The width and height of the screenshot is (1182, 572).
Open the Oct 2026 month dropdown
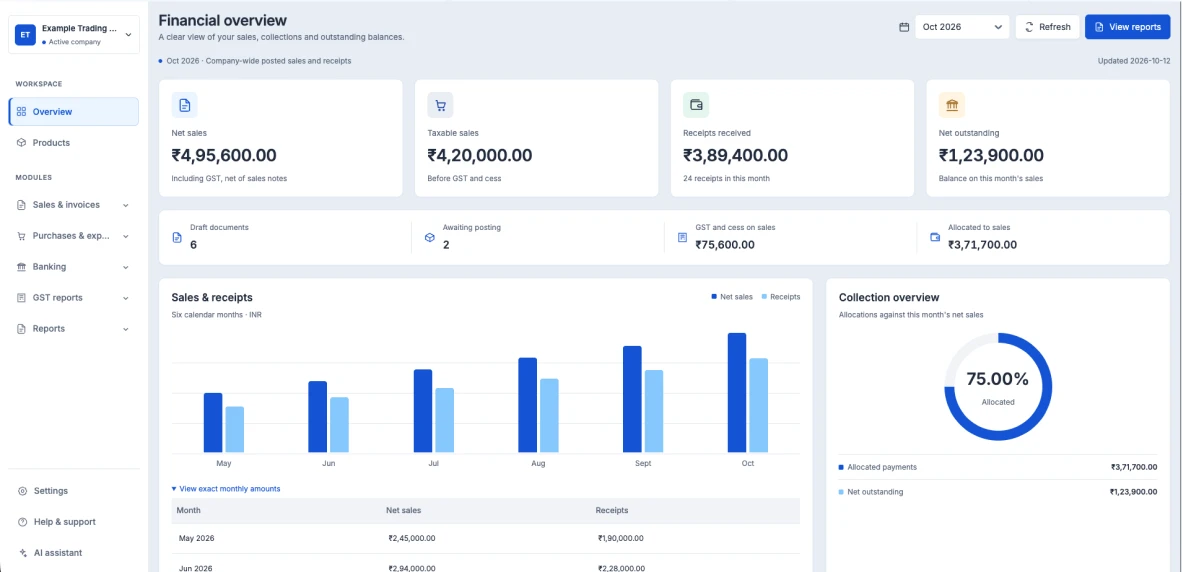tap(962, 27)
